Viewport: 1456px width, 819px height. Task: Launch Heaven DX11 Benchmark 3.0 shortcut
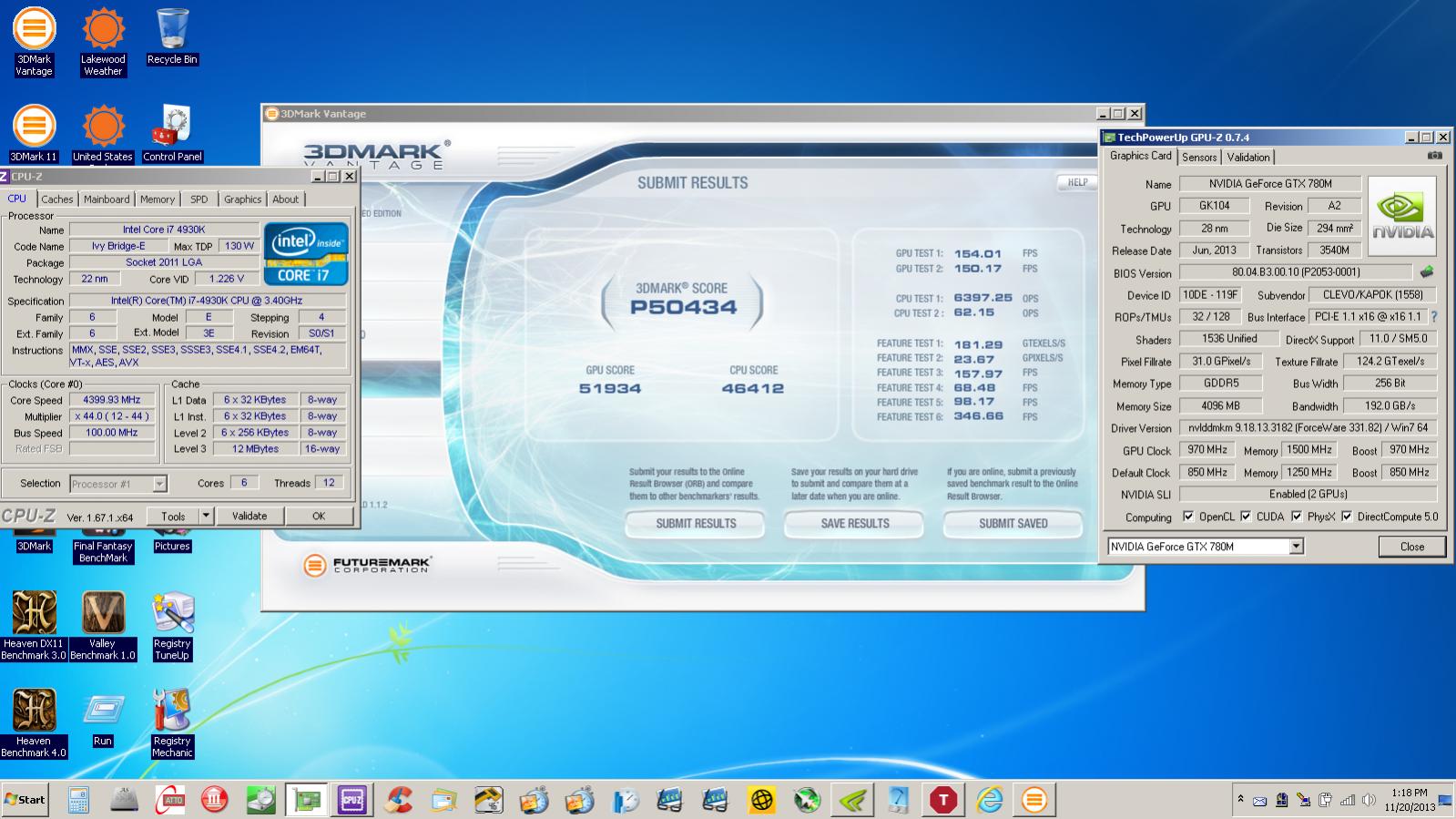point(34,625)
